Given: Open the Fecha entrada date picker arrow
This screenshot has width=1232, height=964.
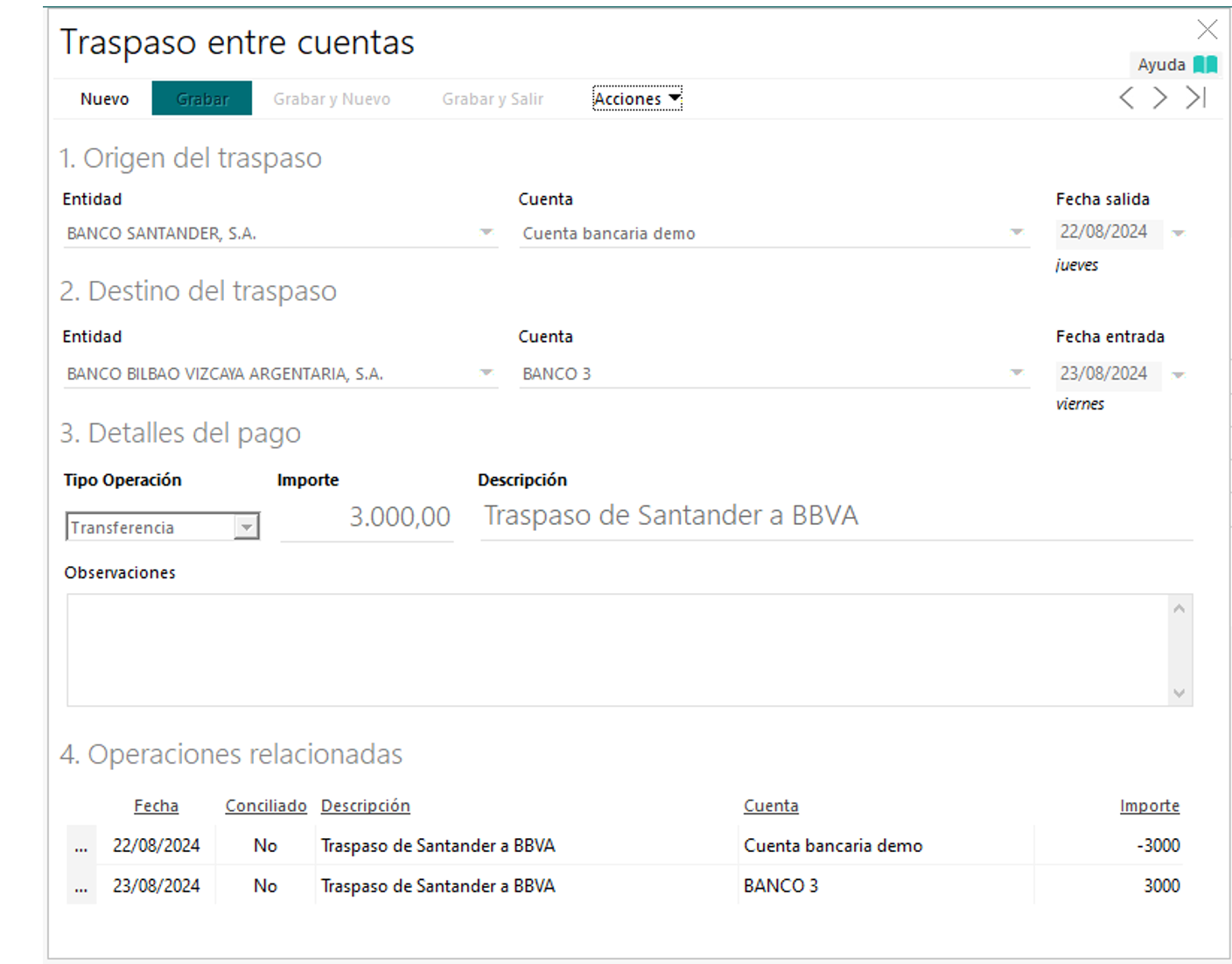Looking at the screenshot, I should tap(1179, 375).
